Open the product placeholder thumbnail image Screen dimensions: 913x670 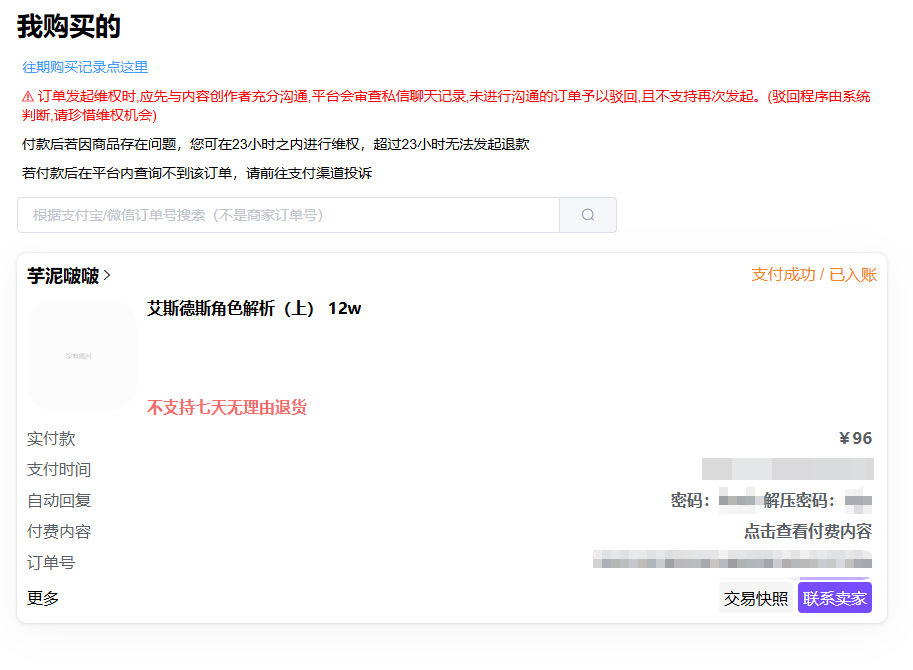(82, 355)
